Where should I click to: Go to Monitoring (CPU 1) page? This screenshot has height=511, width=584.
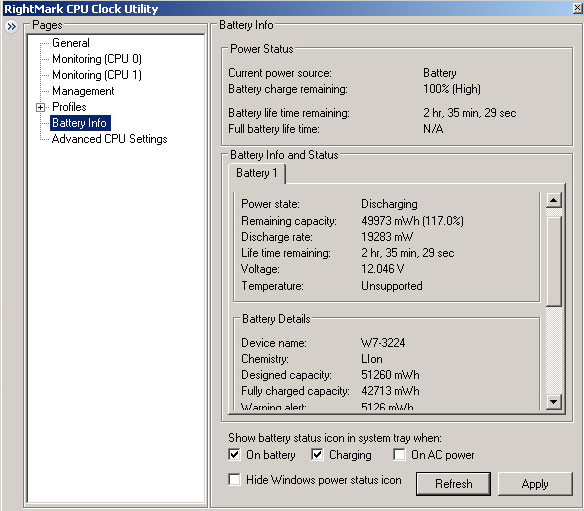point(97,75)
